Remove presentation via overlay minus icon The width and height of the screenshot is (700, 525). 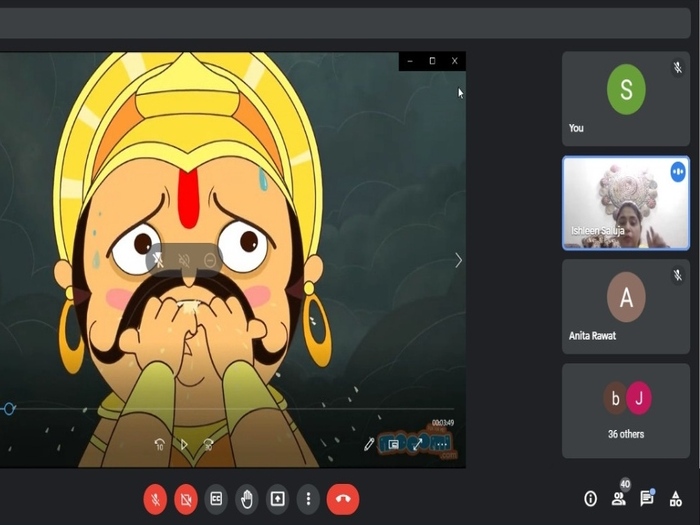coord(210,260)
